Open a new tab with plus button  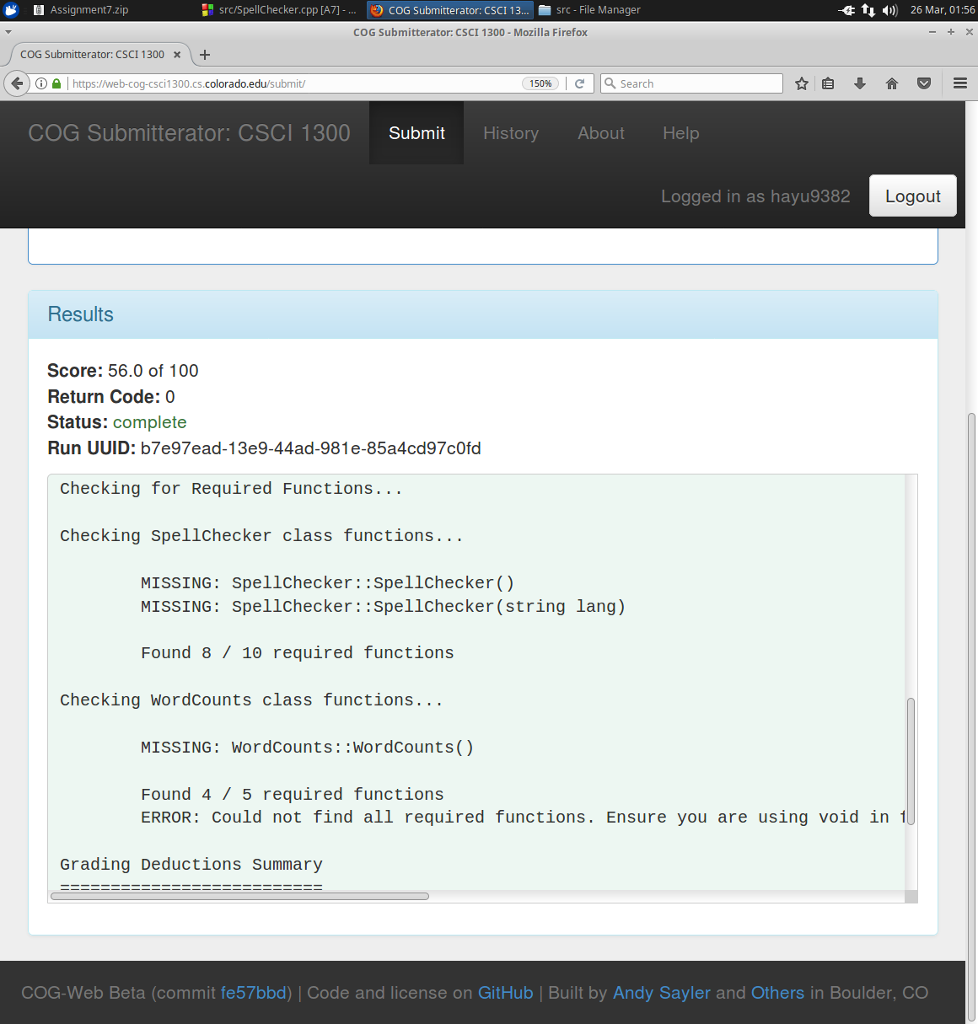point(204,55)
